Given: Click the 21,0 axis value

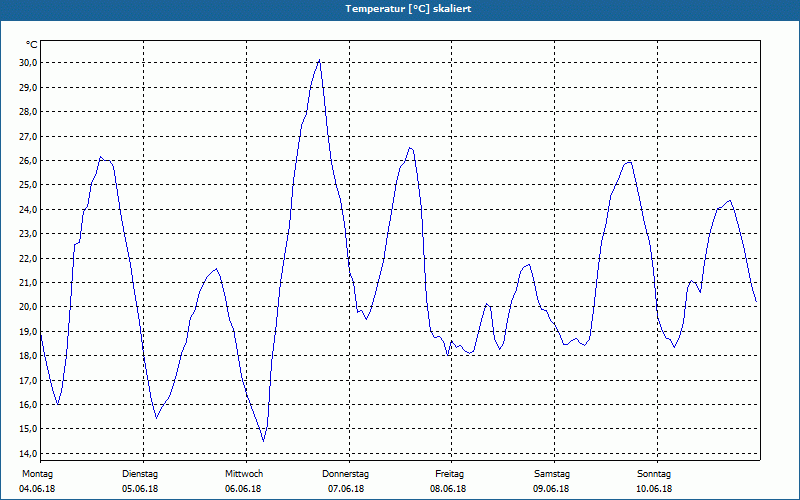Looking at the screenshot, I should click(28, 282).
